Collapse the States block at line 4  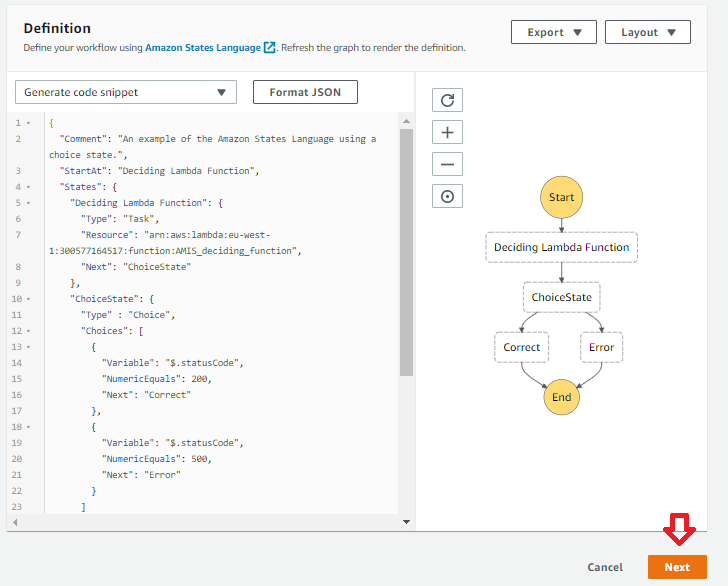pyautogui.click(x=28, y=187)
